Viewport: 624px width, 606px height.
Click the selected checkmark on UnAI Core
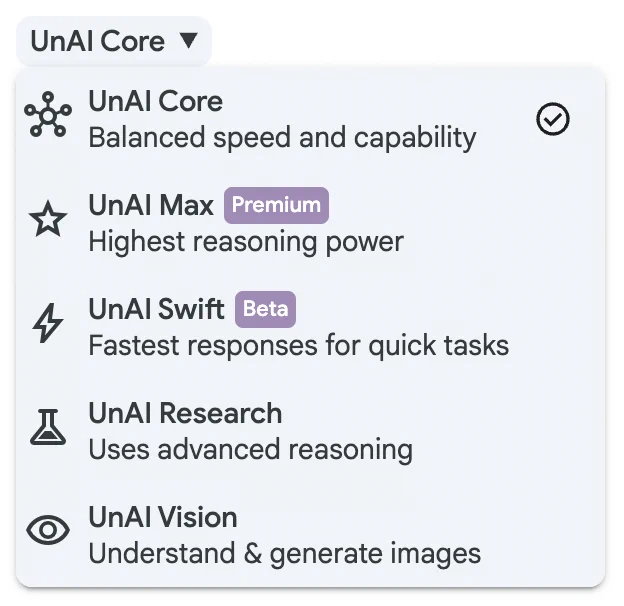553,119
